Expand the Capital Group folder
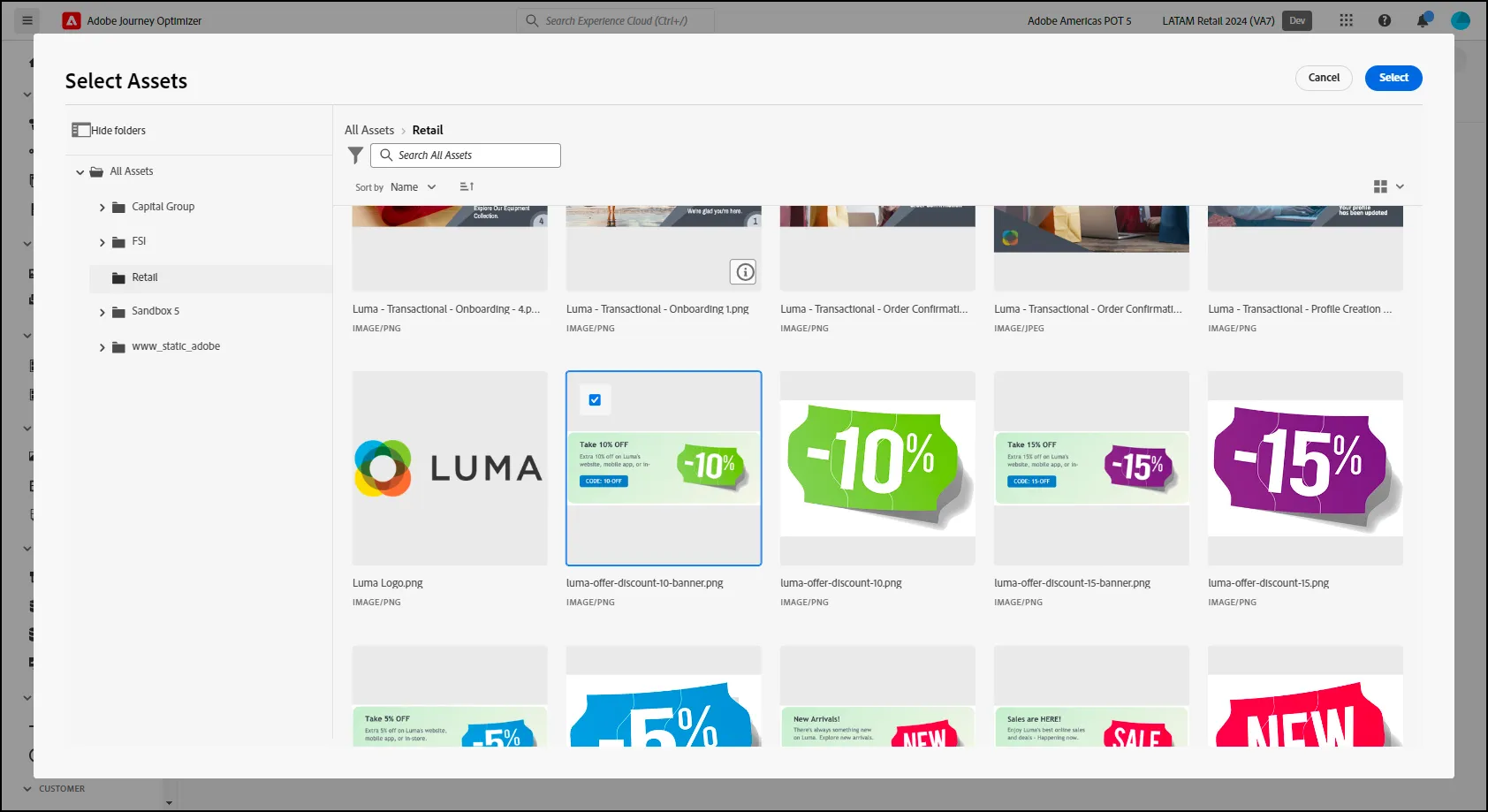The image size is (1488, 812). click(102, 208)
